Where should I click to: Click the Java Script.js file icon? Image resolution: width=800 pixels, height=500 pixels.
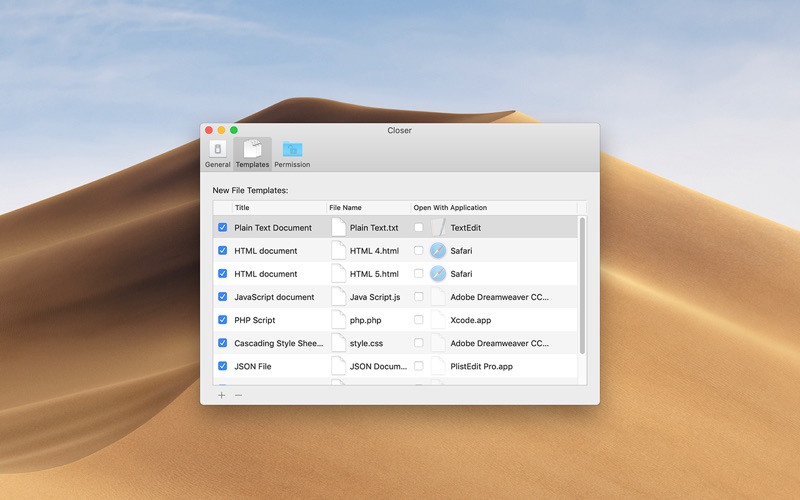pyautogui.click(x=338, y=296)
